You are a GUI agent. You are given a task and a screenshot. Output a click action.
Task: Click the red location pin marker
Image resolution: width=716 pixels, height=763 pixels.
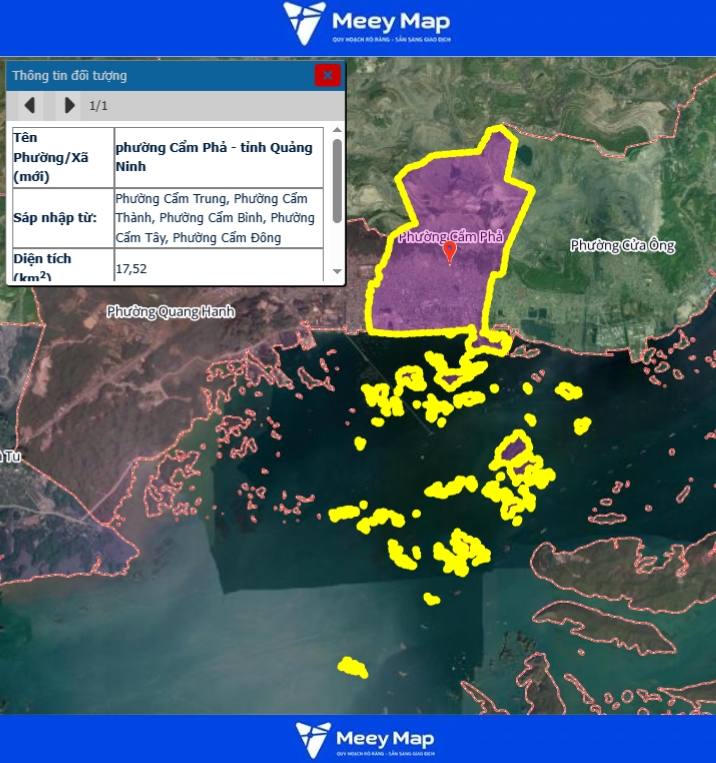450,252
